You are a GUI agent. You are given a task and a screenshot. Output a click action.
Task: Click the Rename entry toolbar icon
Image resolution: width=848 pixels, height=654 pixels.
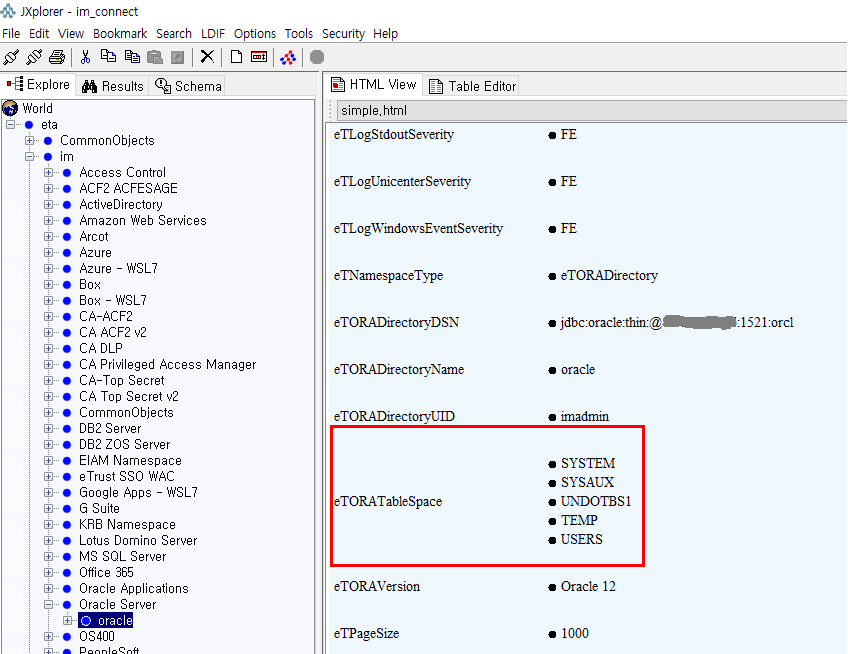click(x=259, y=57)
